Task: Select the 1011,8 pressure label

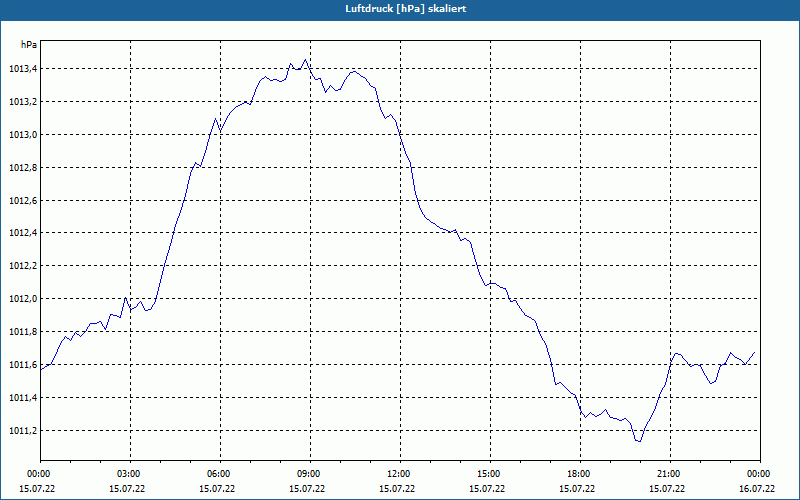Action: tap(23, 332)
